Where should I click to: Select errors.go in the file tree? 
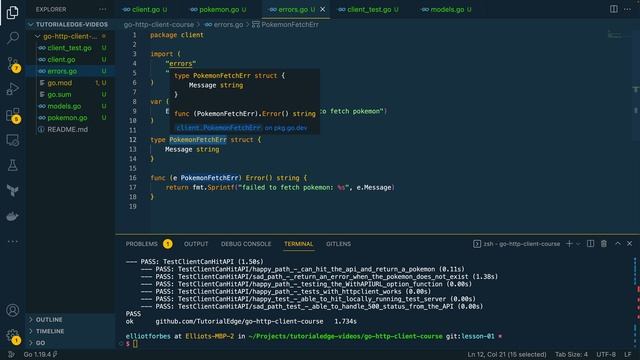[70, 71]
